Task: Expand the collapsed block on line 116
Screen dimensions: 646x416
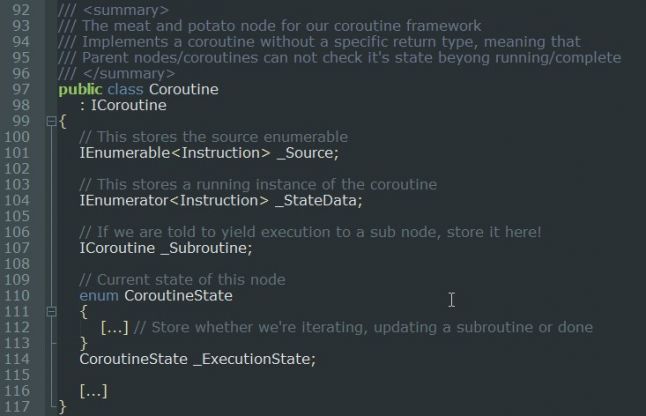Action: 93,391
